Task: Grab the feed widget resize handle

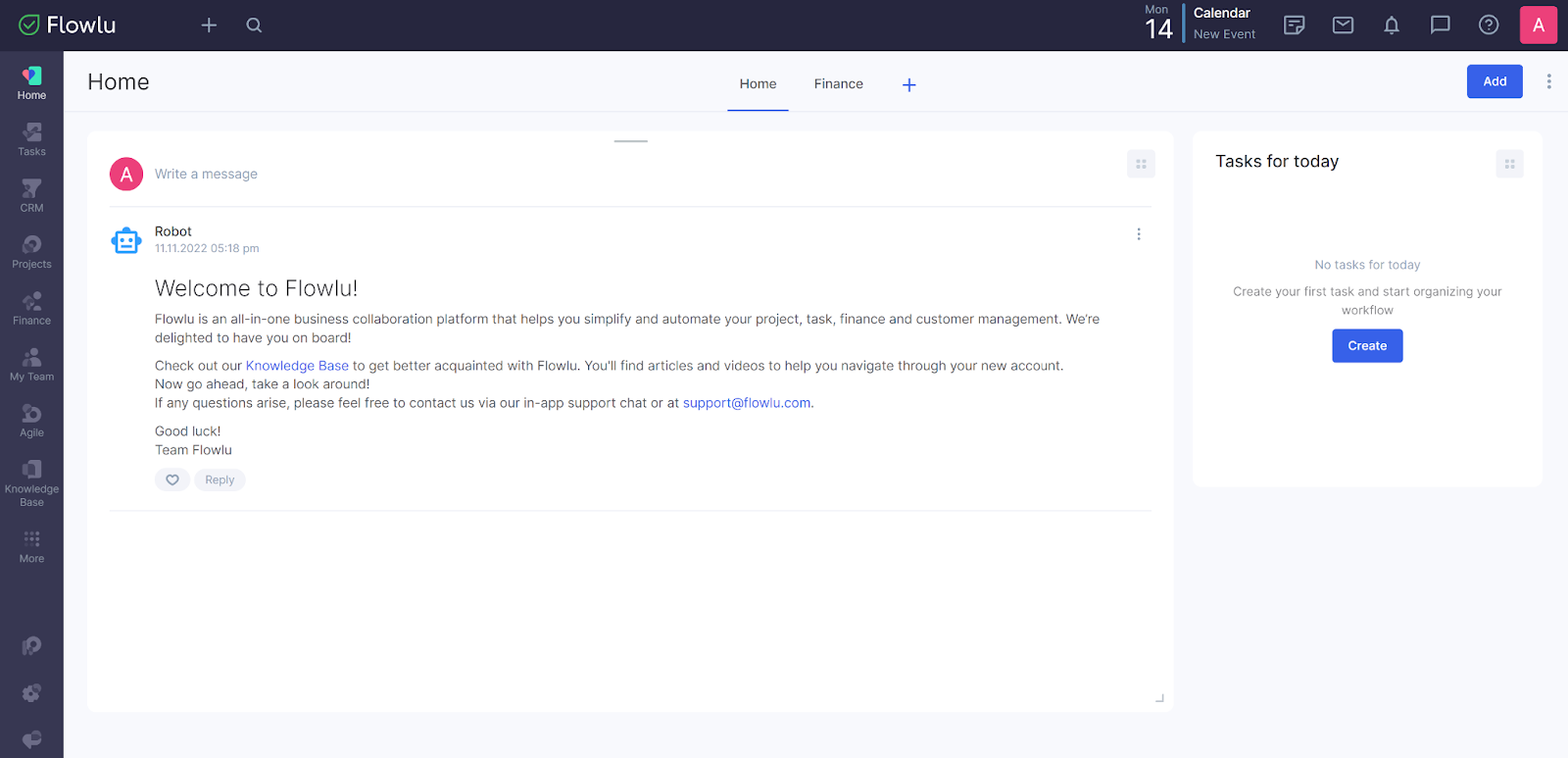Action: (x=1159, y=698)
